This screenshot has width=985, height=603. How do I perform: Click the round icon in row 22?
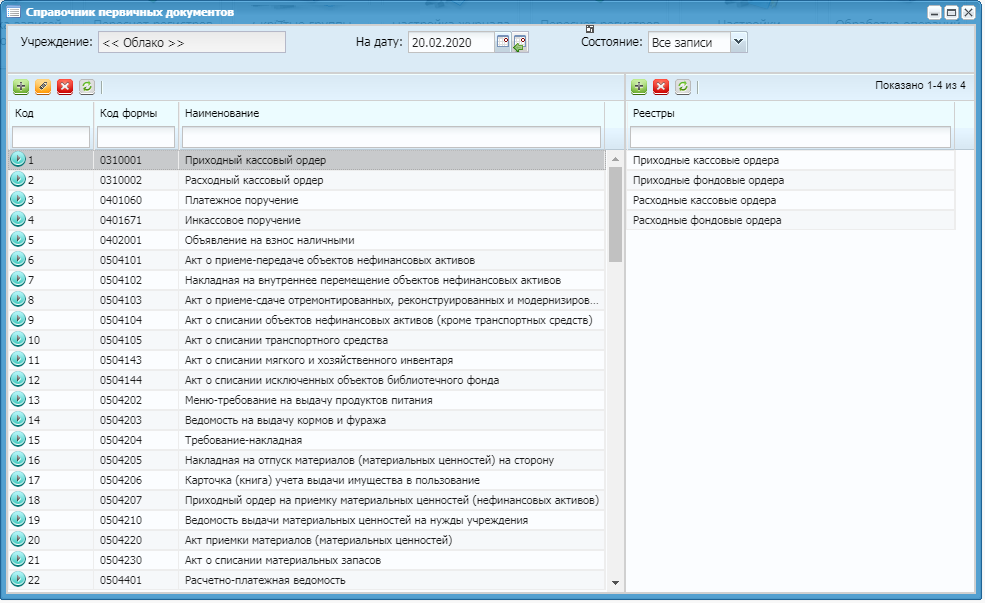click(18, 579)
